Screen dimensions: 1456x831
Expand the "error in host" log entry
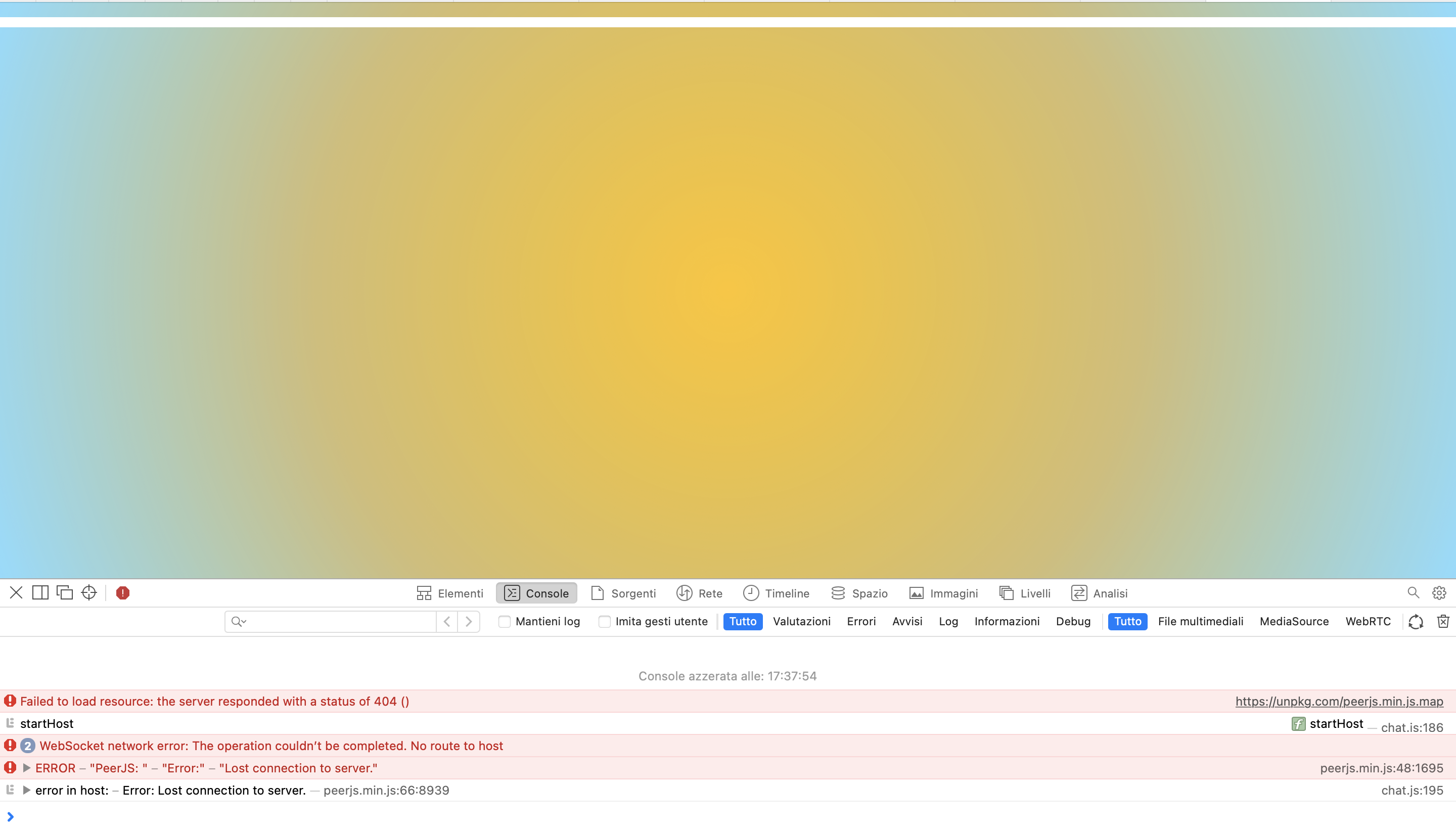pos(26,791)
